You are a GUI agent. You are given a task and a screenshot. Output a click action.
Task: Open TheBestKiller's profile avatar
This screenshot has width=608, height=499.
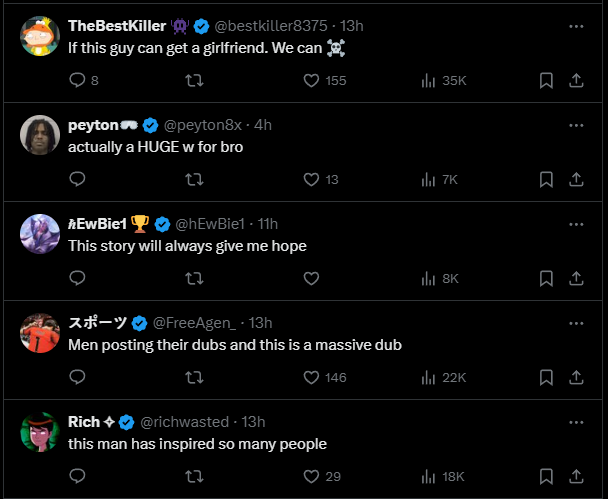point(40,36)
